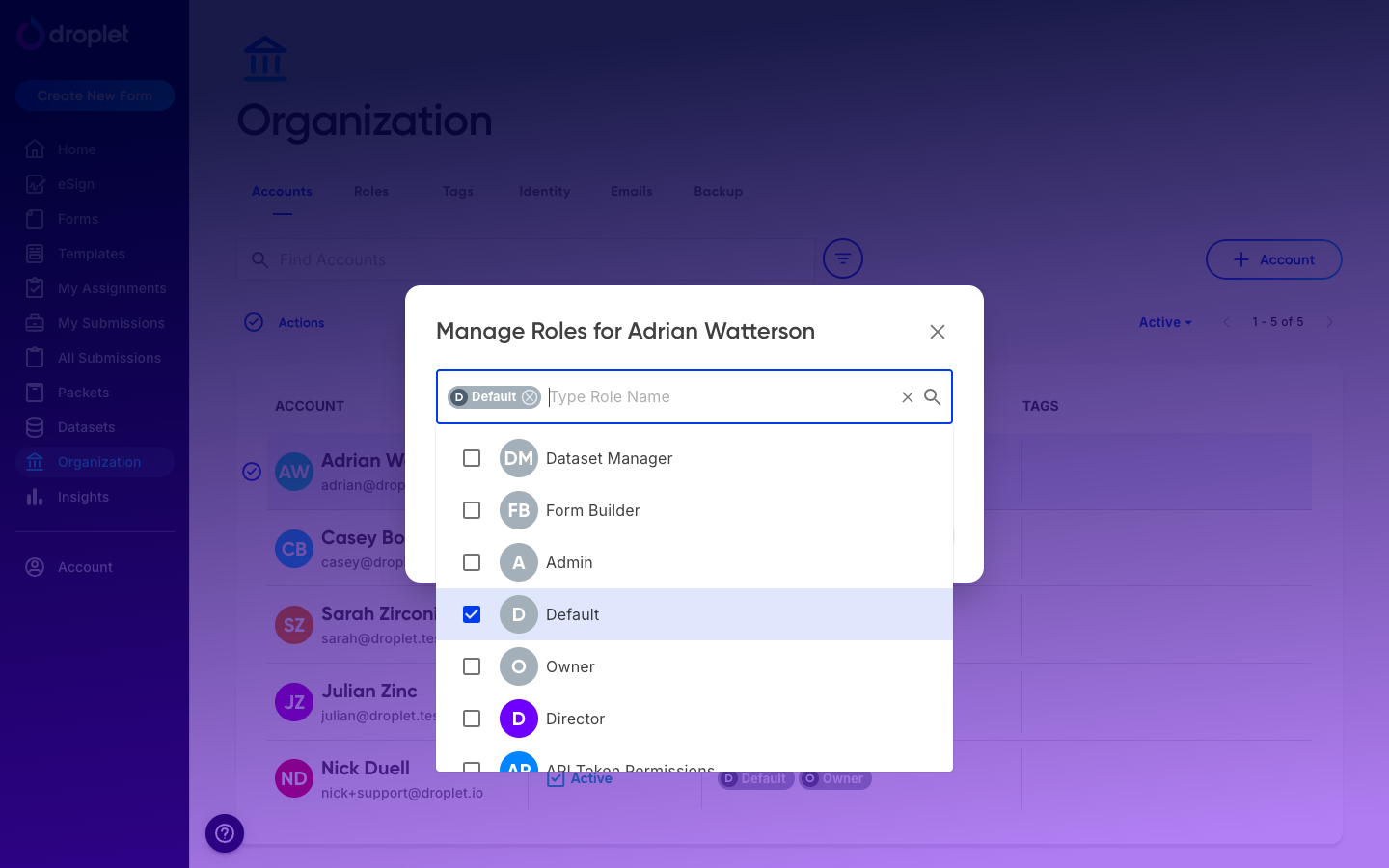The height and width of the screenshot is (868, 1389).
Task: Switch to the Emails tab
Action: [x=632, y=192]
